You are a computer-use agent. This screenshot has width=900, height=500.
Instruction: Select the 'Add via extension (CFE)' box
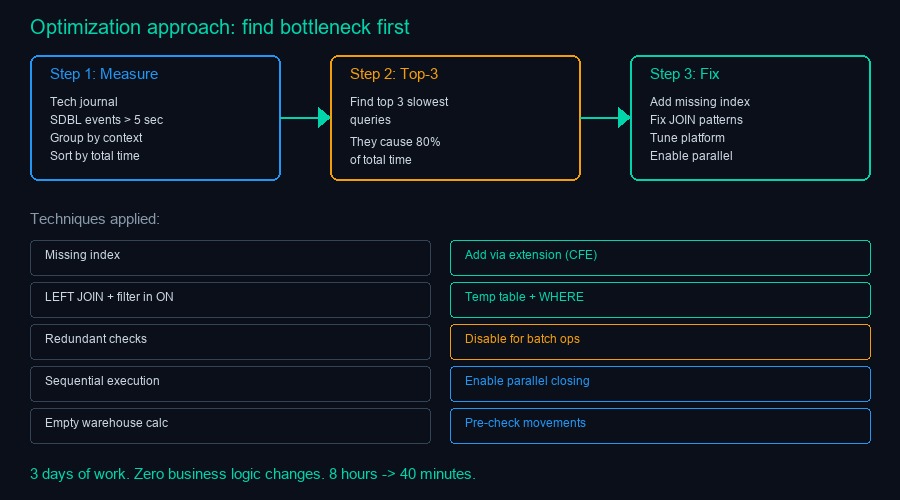(x=660, y=257)
